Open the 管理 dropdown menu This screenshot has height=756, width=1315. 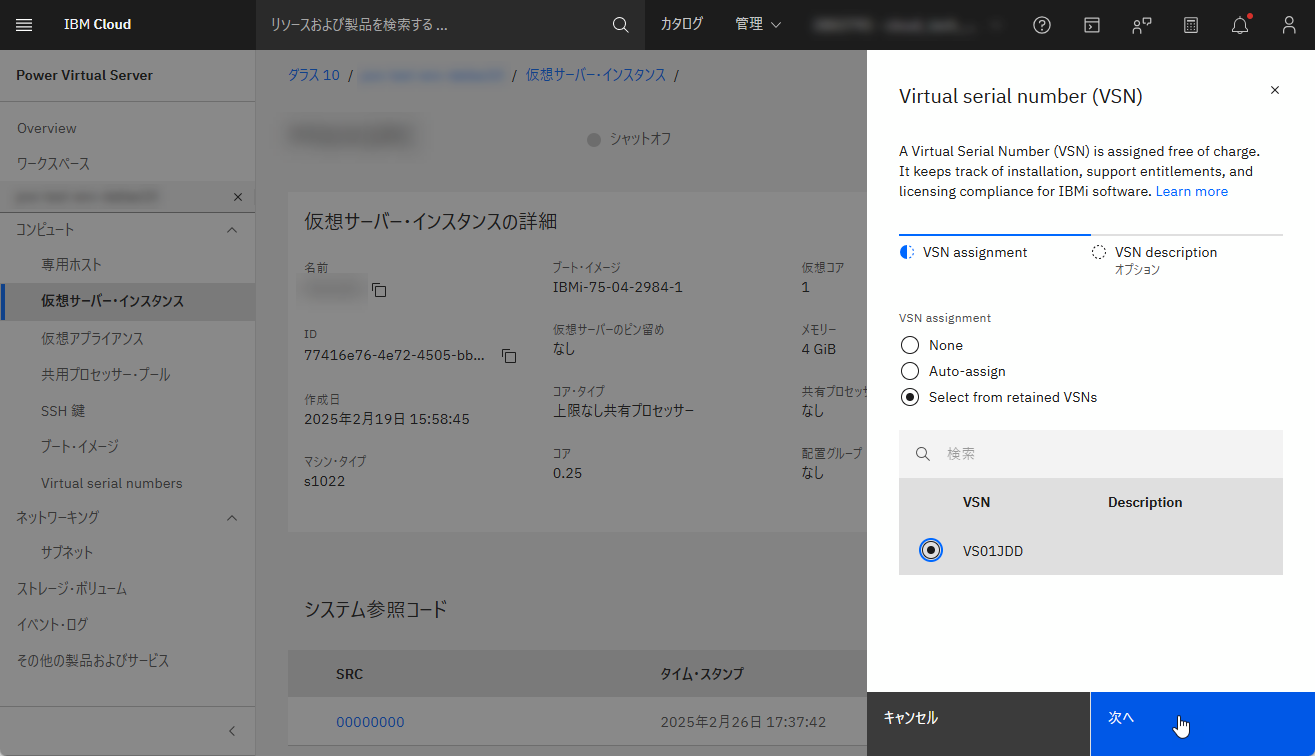758,25
